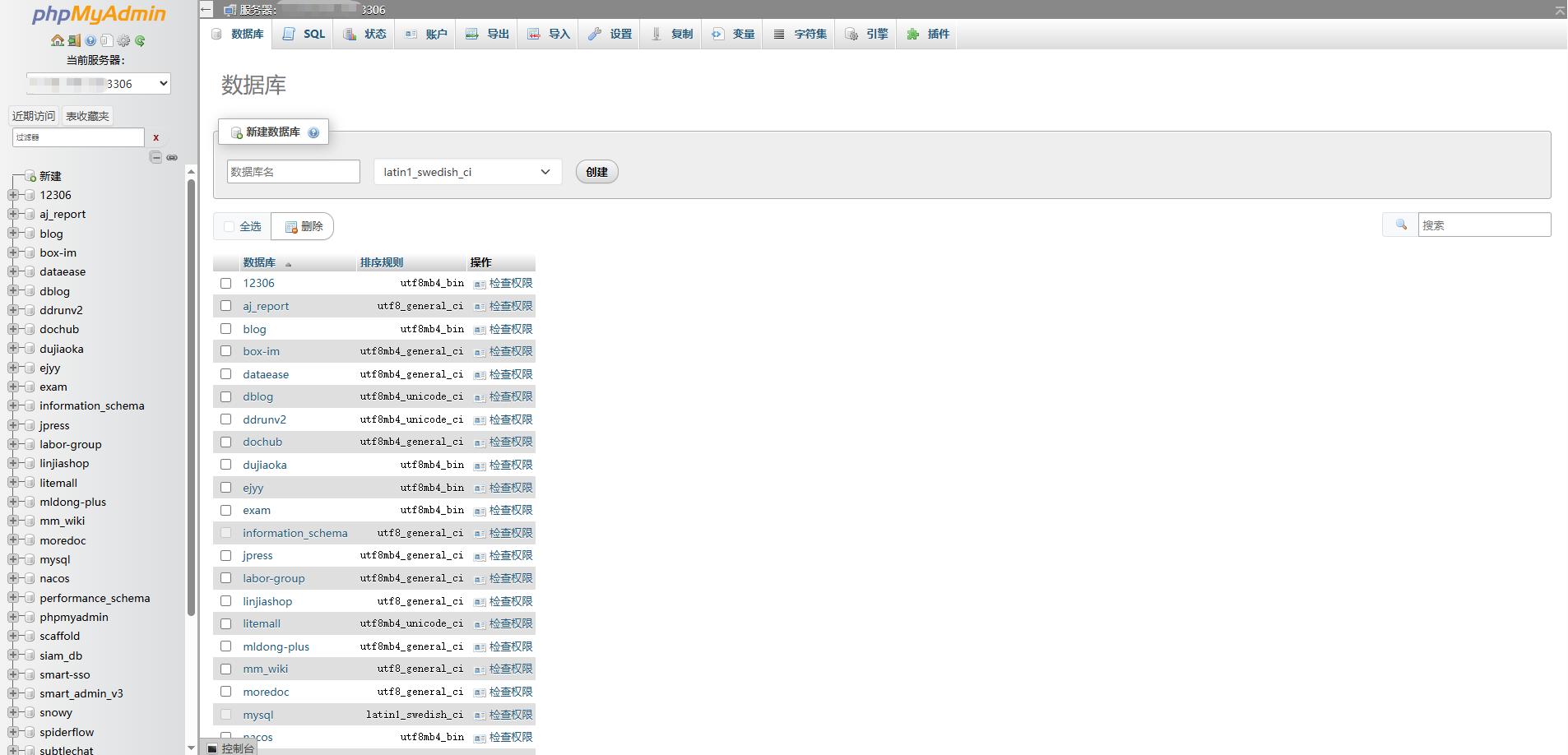Toggle the main panel link chain icon

172,157
